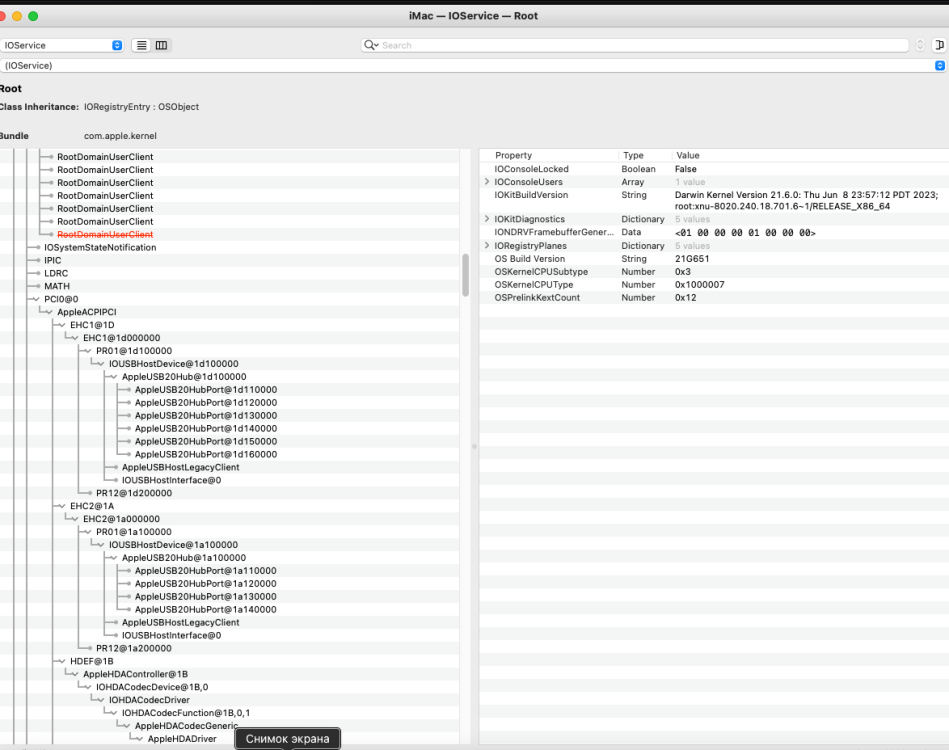Select the IOConsoleLocked property row
The image size is (949, 750).
[x=714, y=169]
